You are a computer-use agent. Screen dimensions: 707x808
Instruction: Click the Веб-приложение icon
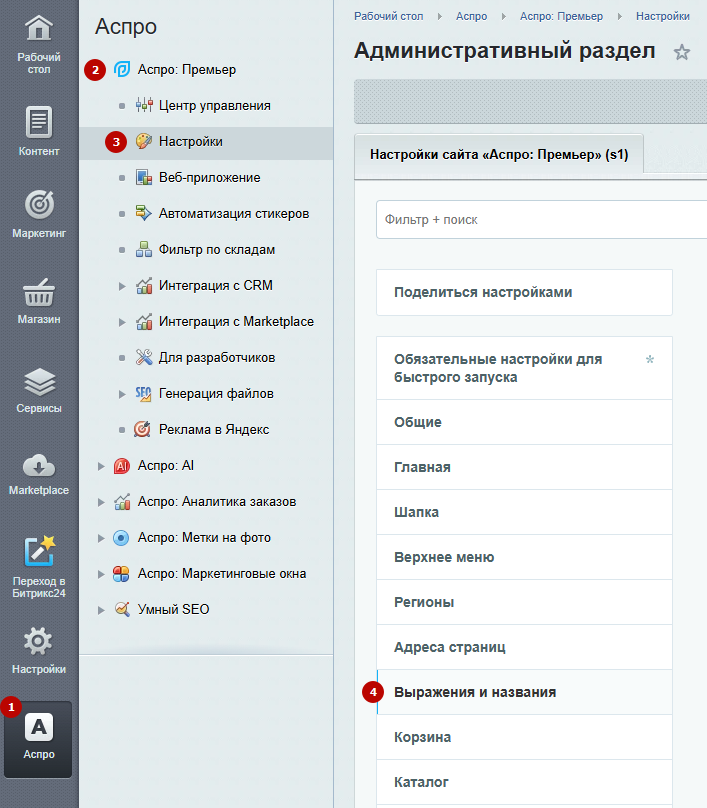[144, 177]
